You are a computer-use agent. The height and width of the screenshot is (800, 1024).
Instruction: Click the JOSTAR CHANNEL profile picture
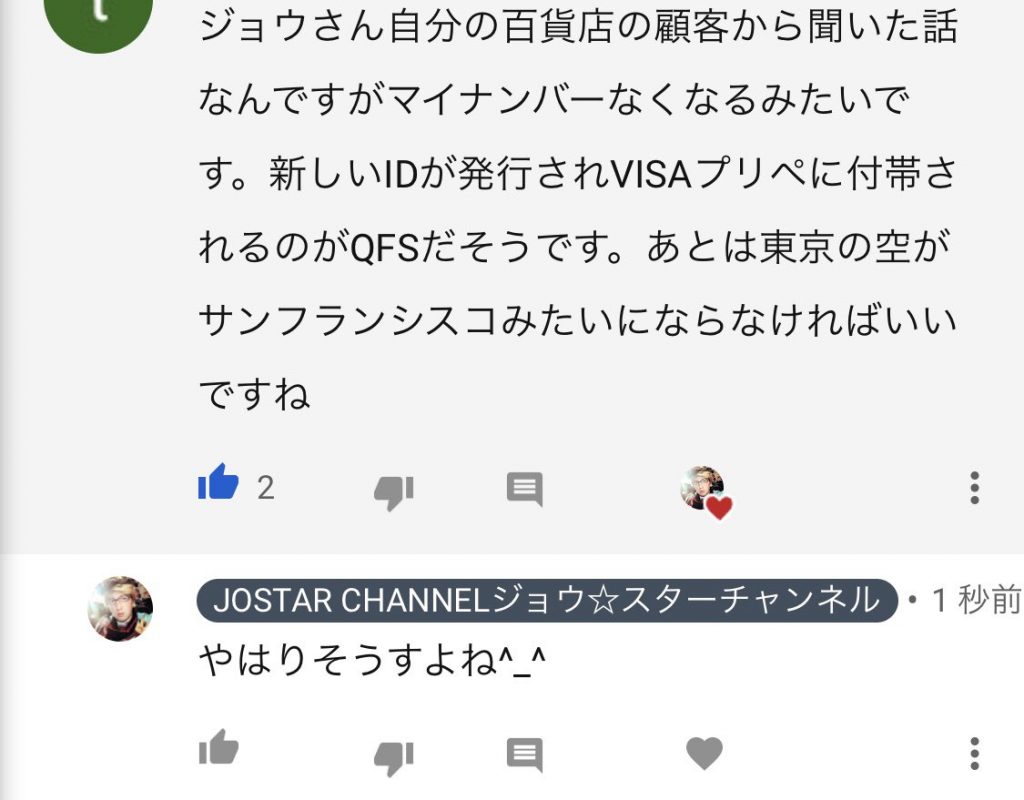[120, 609]
